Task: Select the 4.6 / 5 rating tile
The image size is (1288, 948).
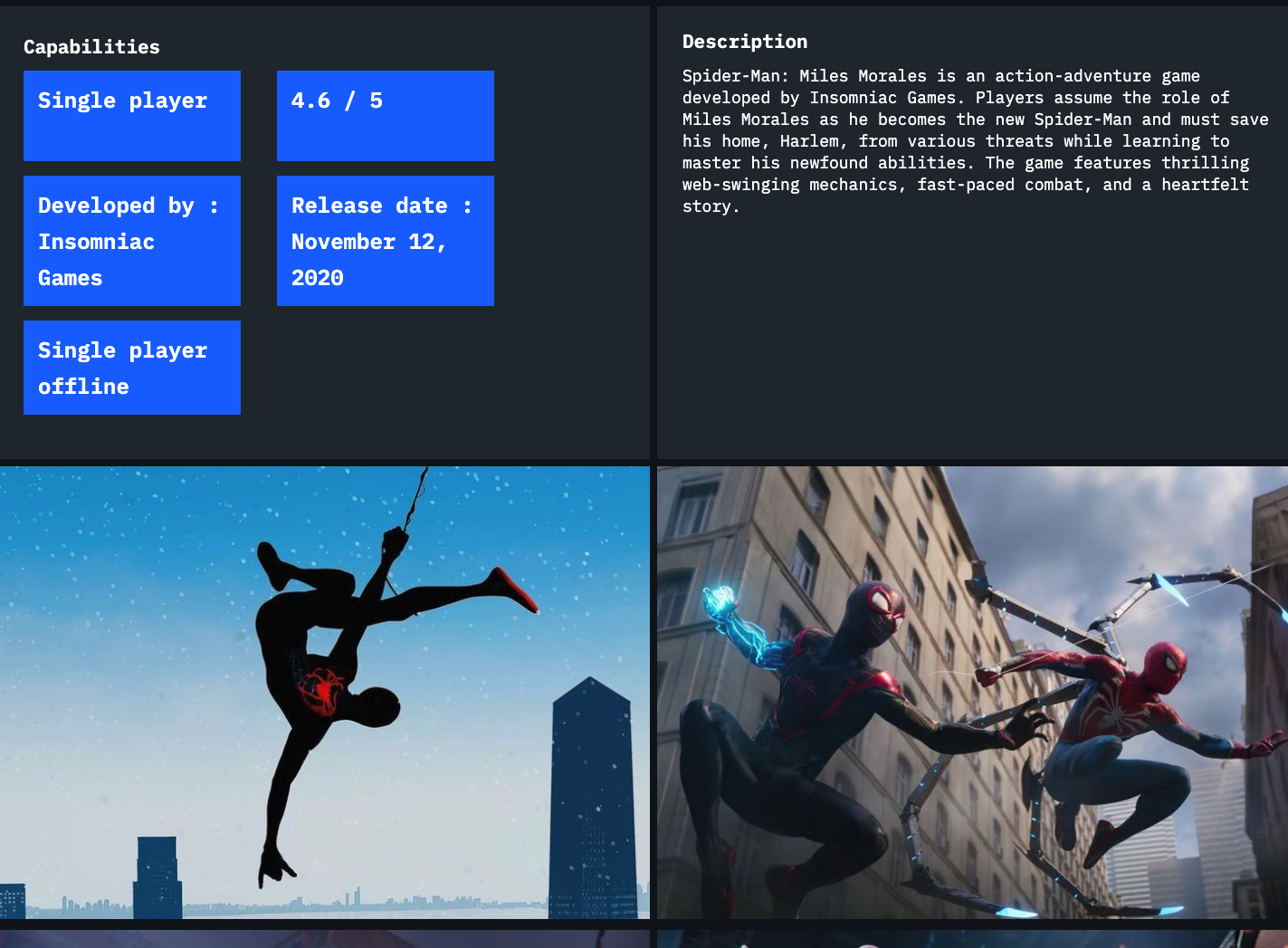Action: [x=386, y=116]
